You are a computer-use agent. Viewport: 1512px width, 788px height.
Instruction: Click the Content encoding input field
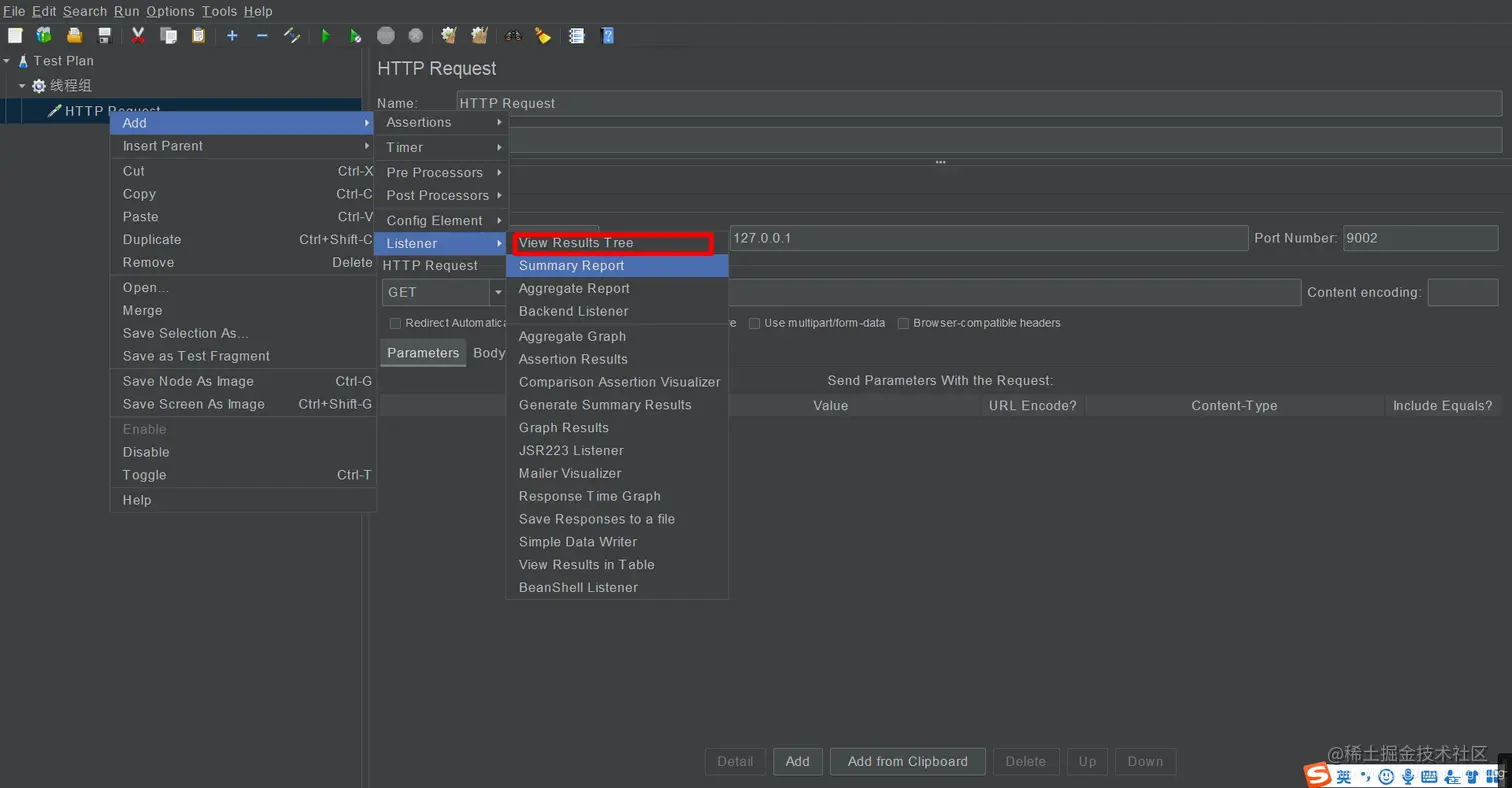1462,292
